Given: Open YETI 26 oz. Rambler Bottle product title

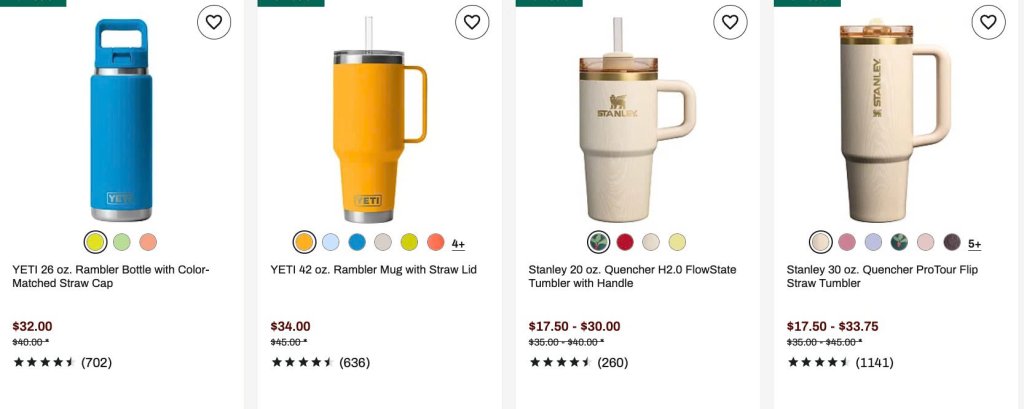Looking at the screenshot, I should pyautogui.click(x=110, y=276).
